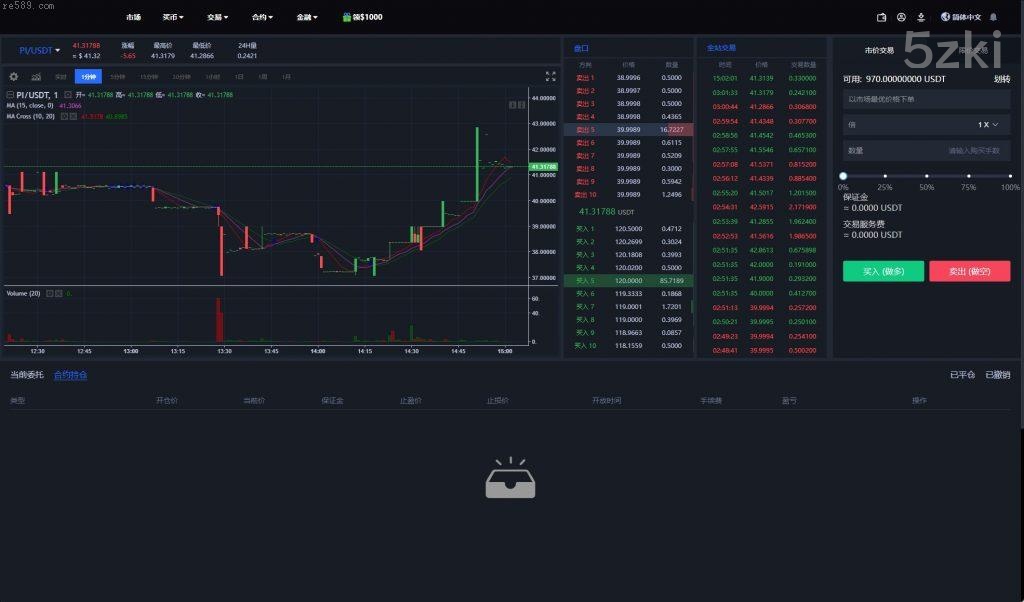Viewport: 1024px width, 602px height.
Task: Toggle visibility of MA Cross indicator
Action: [65, 116]
